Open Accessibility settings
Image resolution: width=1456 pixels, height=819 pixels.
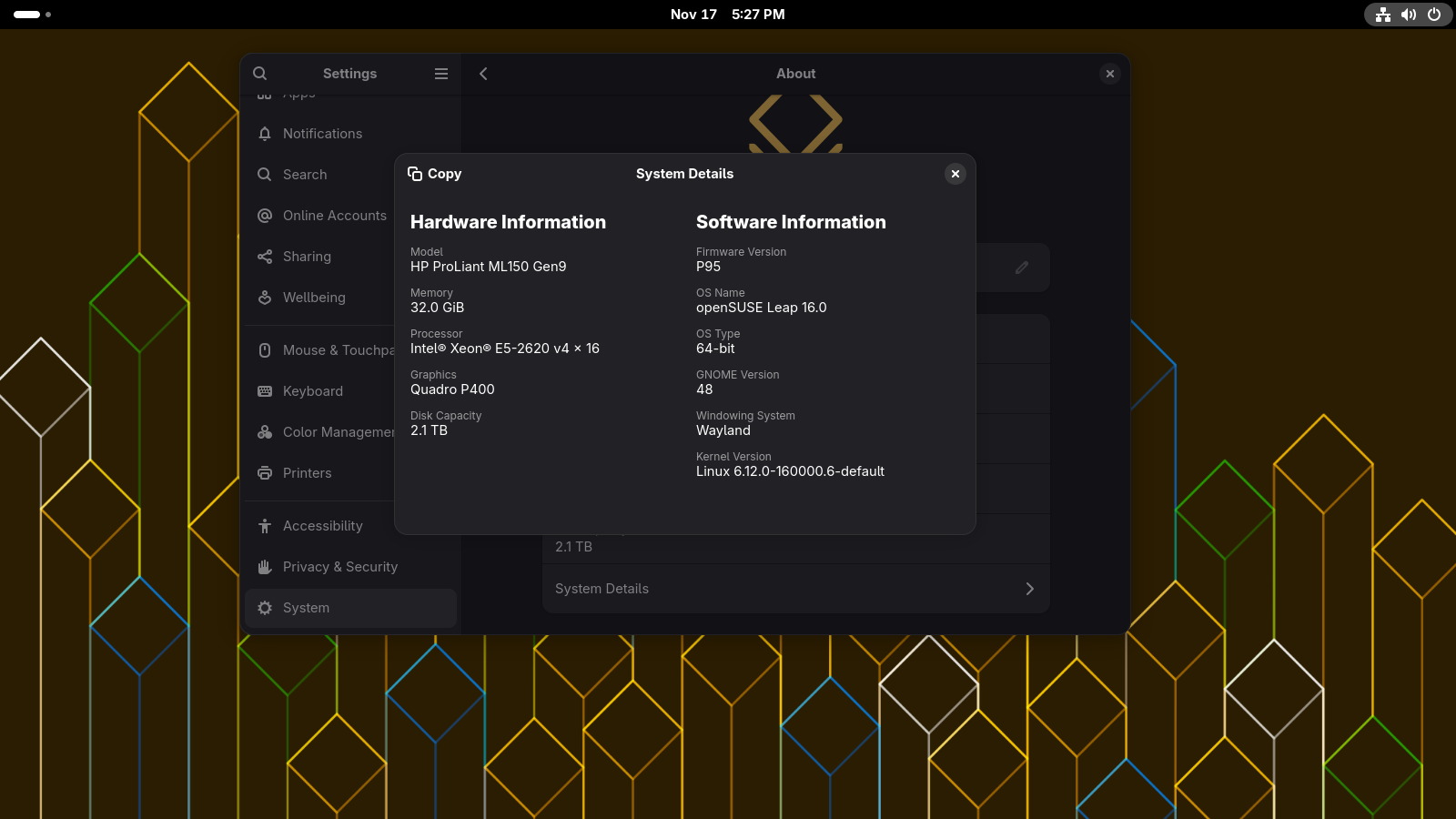pos(322,526)
